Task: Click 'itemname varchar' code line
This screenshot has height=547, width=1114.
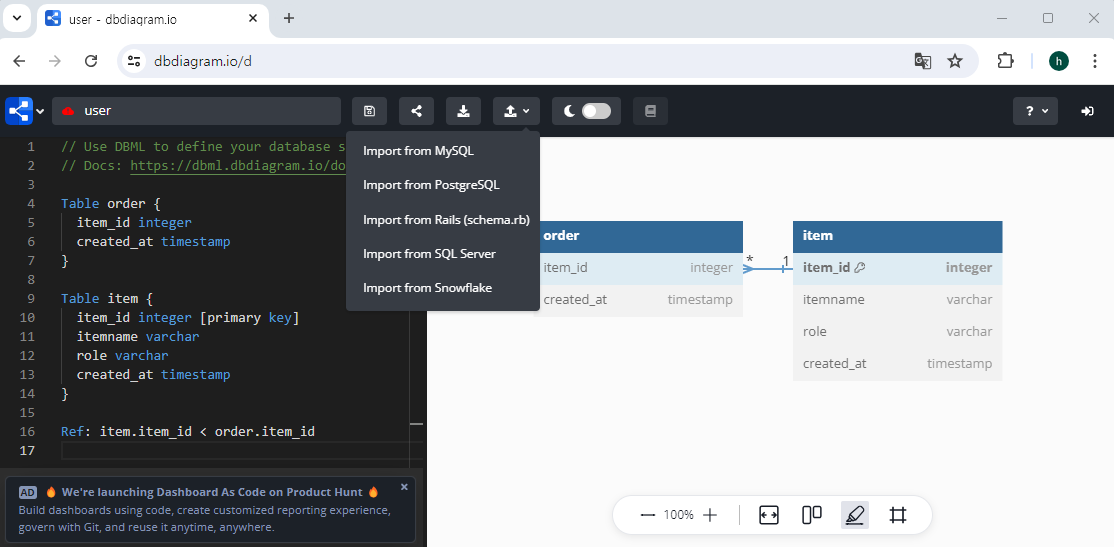Action: pos(138,337)
